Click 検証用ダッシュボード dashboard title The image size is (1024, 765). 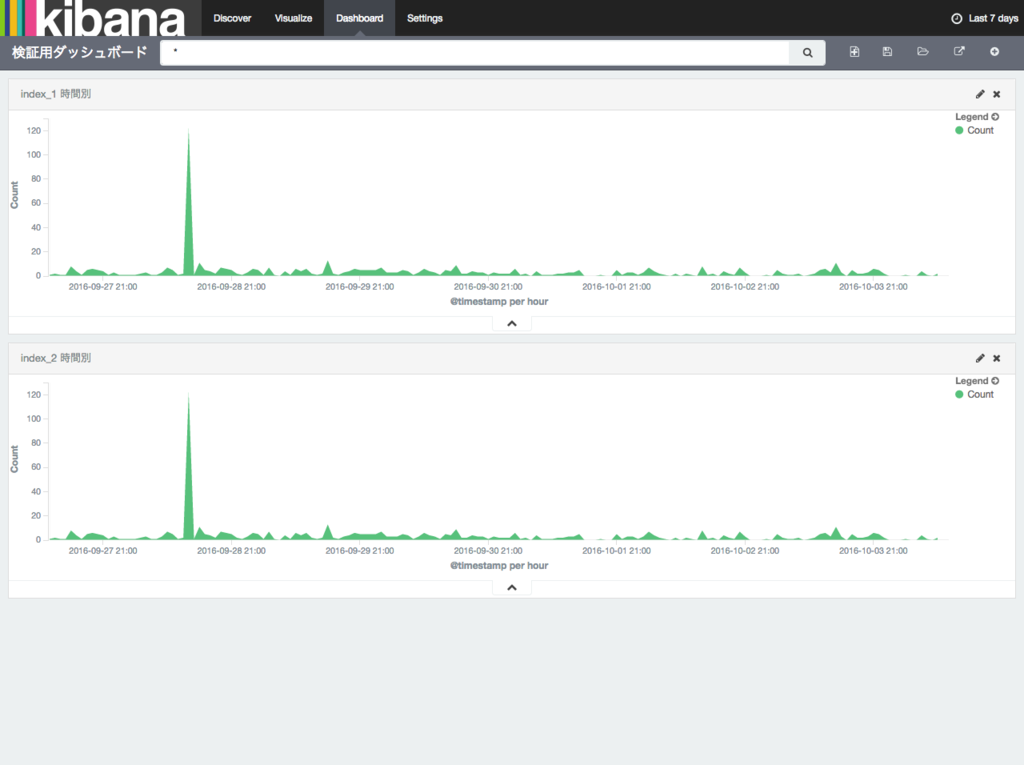click(x=80, y=52)
